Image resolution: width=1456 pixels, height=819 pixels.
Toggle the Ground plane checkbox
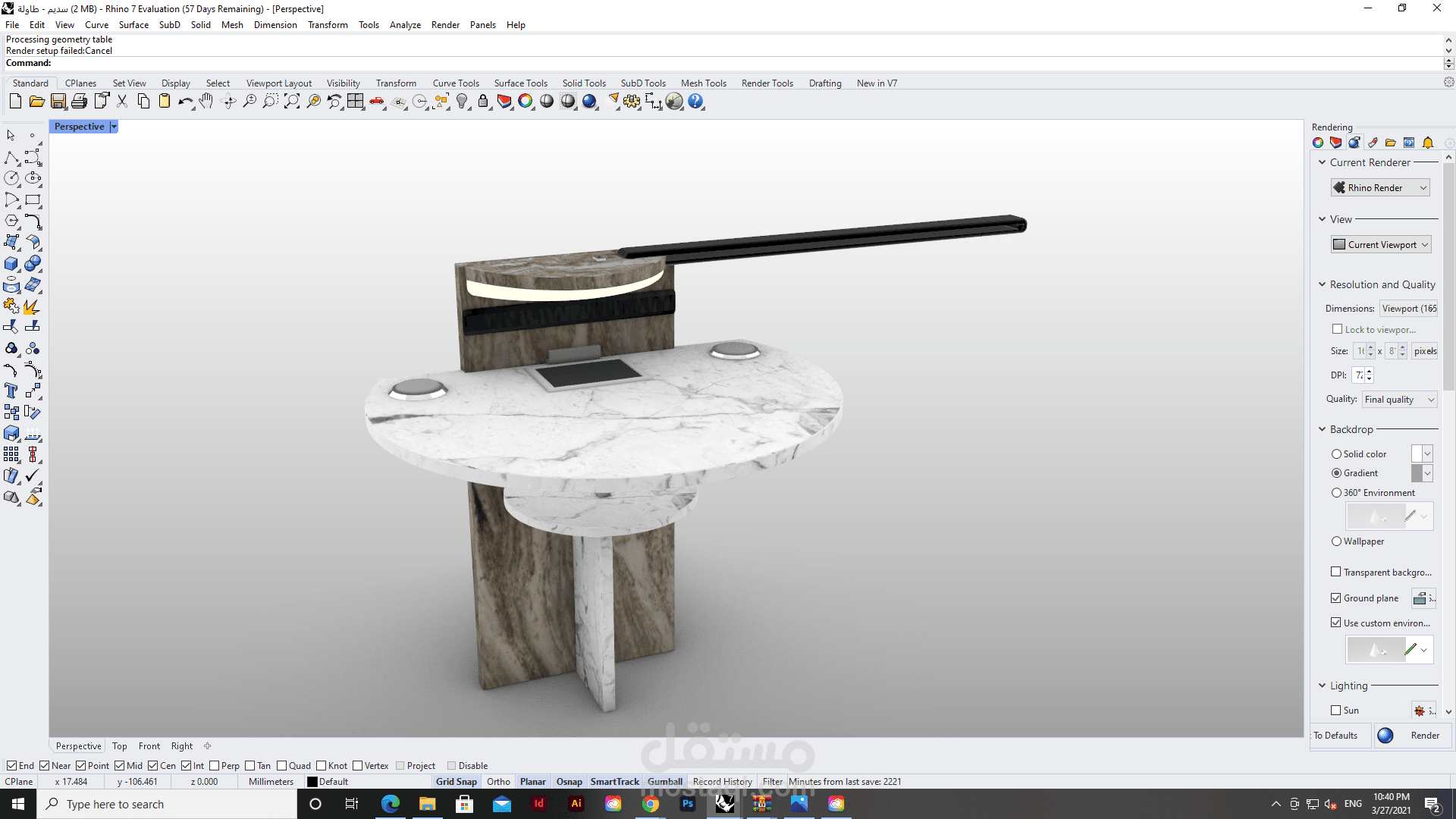point(1336,598)
